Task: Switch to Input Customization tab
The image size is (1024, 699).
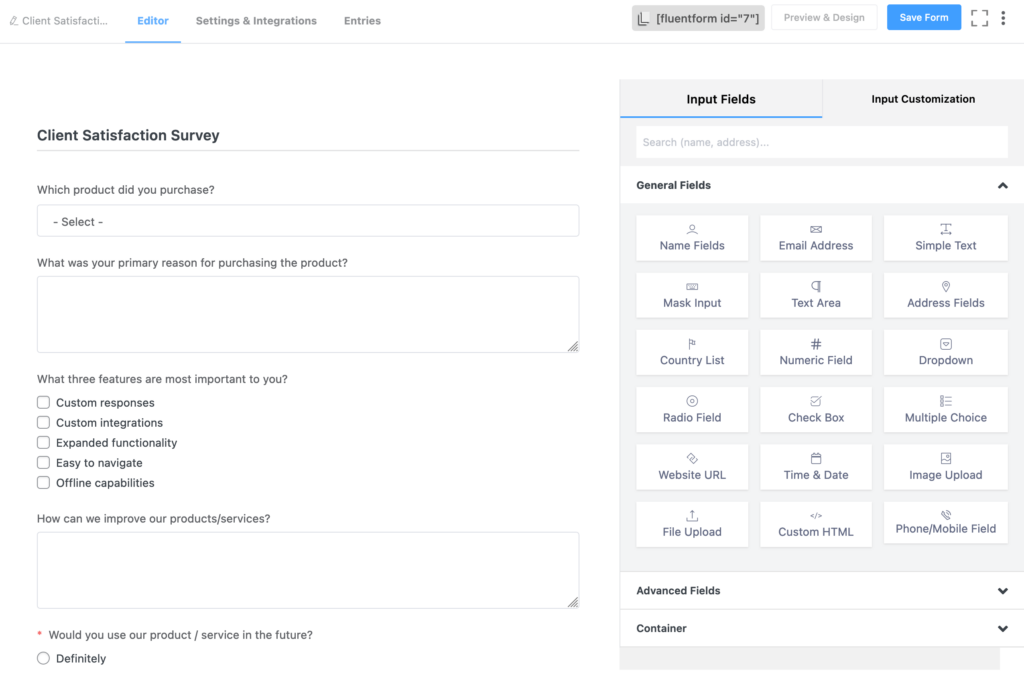Action: point(923,99)
